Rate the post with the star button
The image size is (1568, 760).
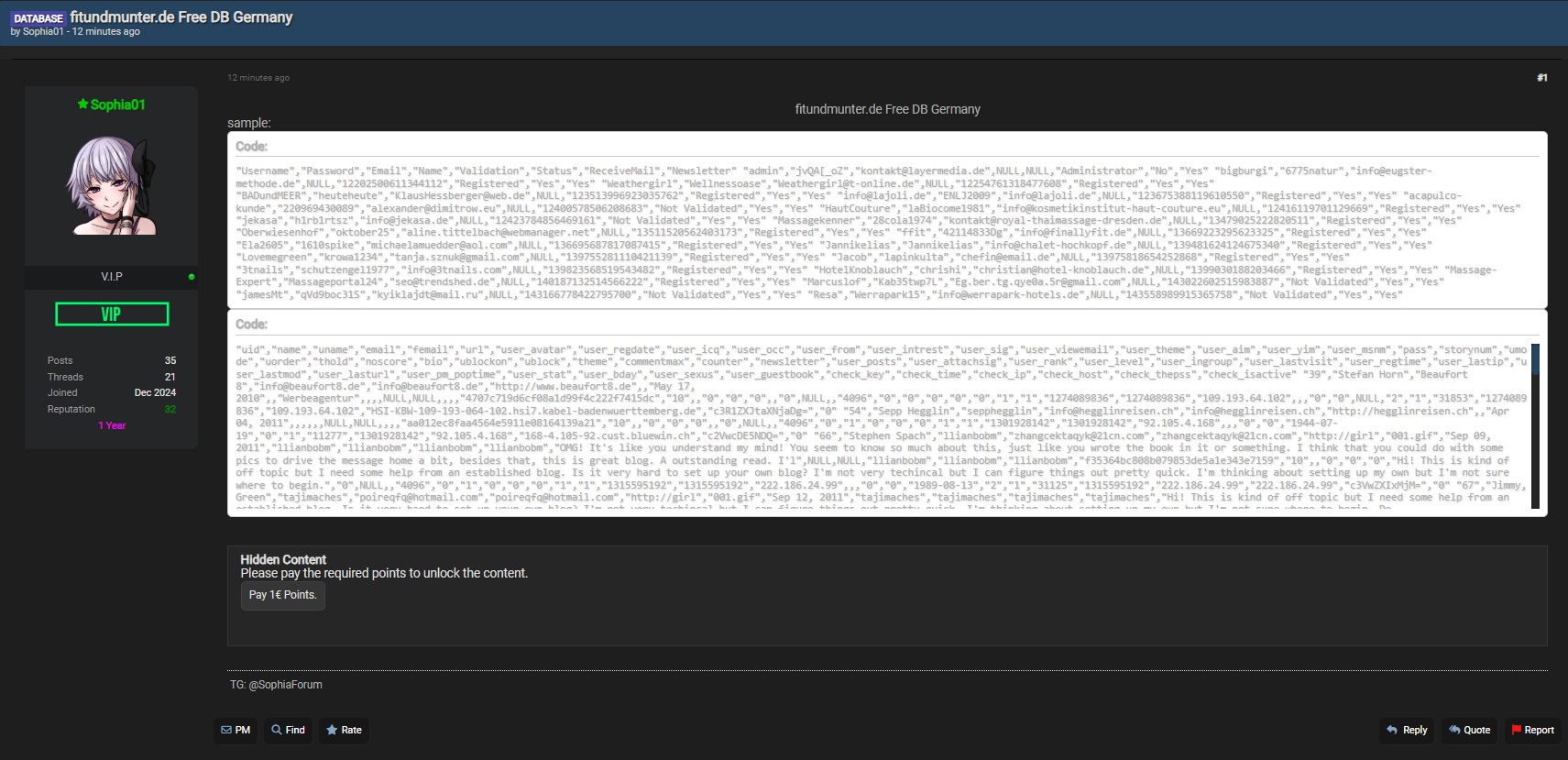point(344,730)
